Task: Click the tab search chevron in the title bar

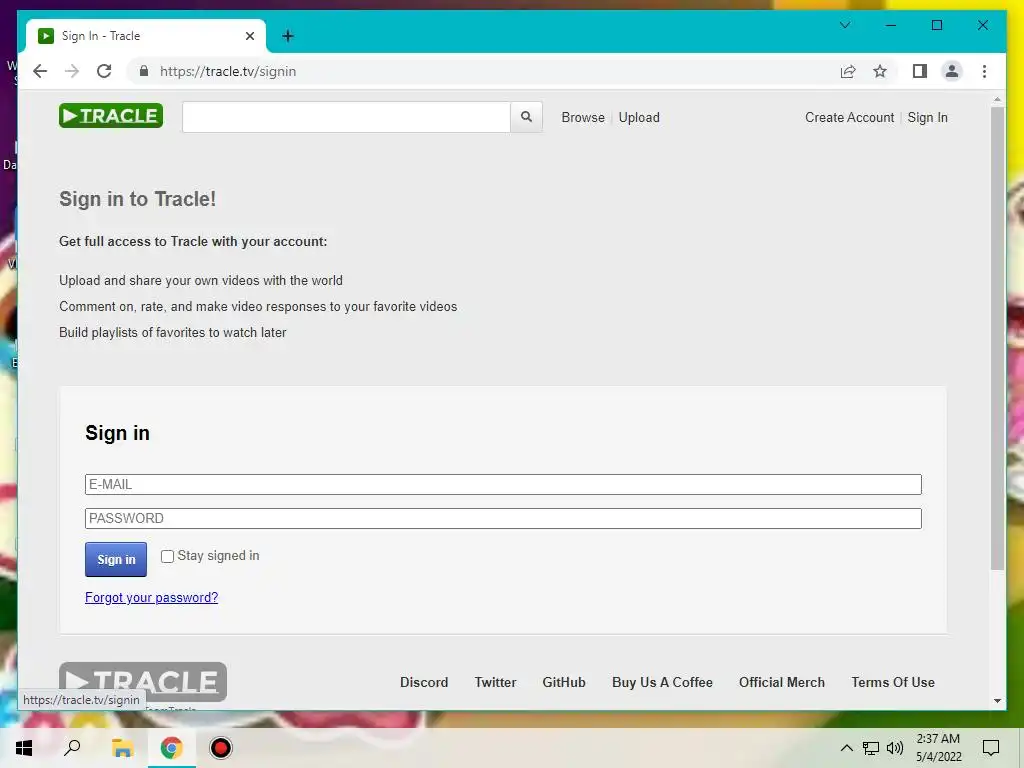Action: click(x=845, y=25)
